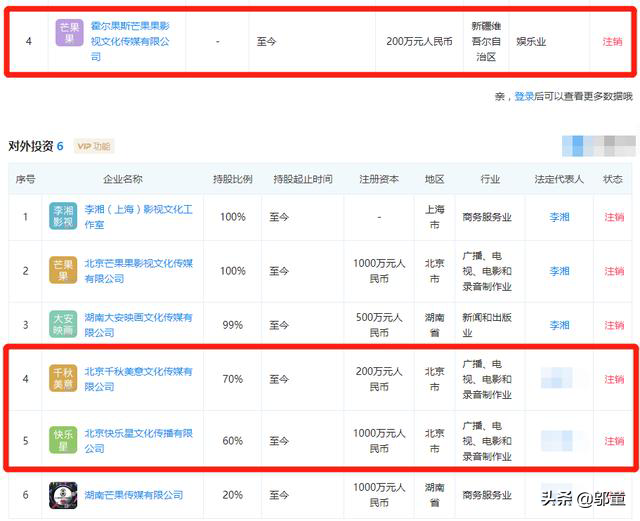Open 湖南大安映画文化传媒有限公司 link

pyautogui.click(x=138, y=325)
